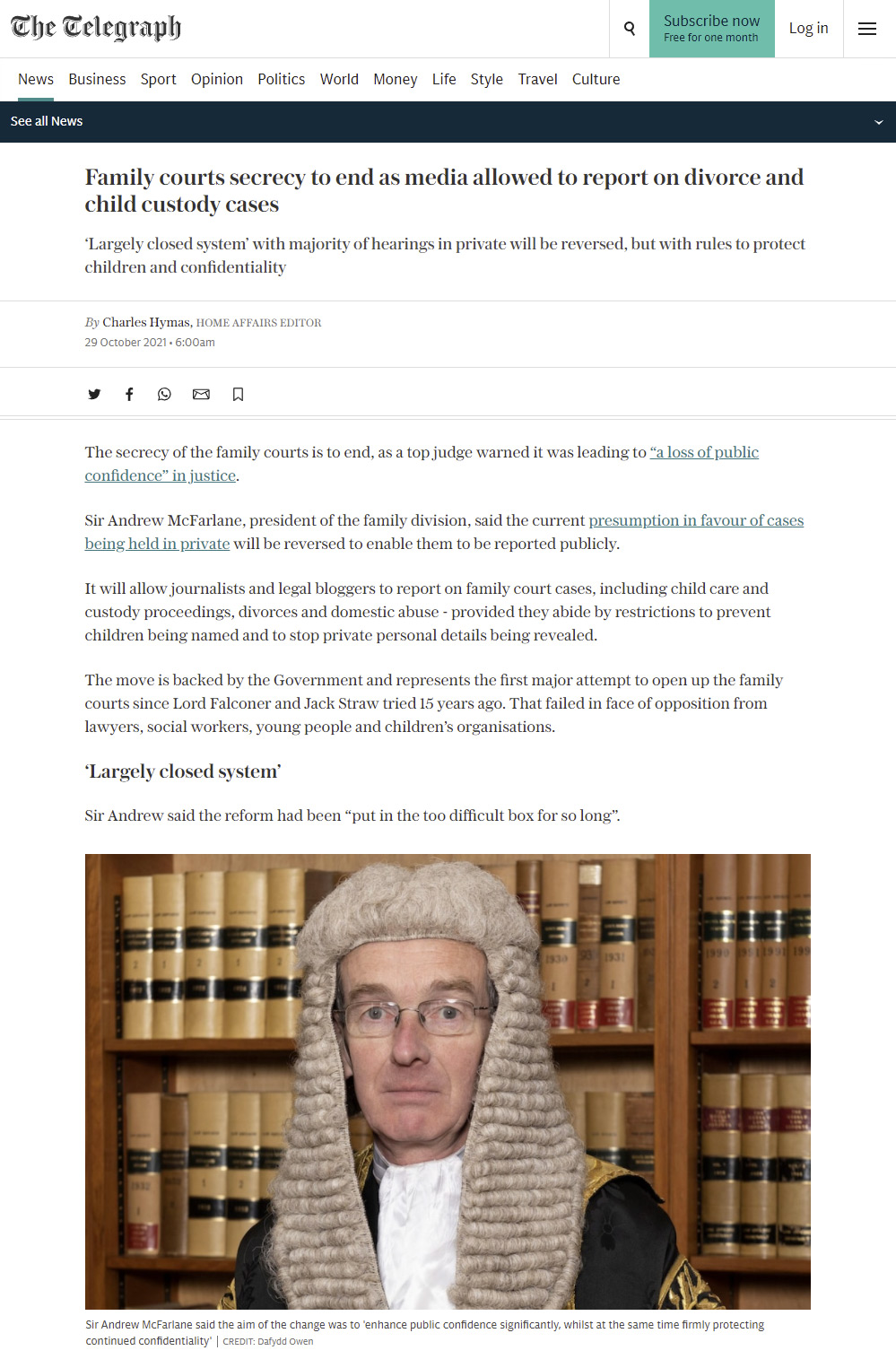Click the Log in button
The height and width of the screenshot is (1368, 896).
point(809,29)
